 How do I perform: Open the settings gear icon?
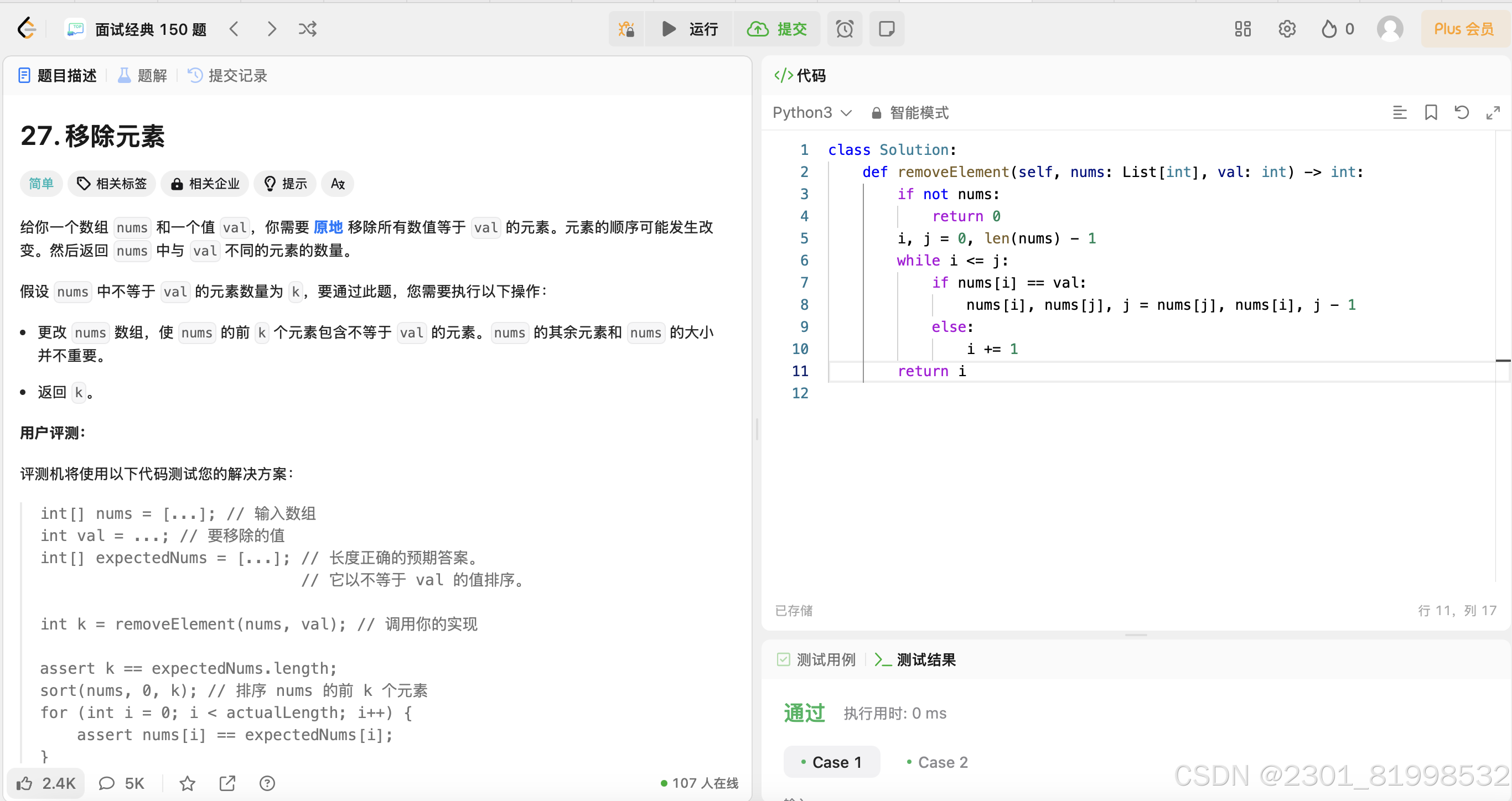(x=1287, y=29)
